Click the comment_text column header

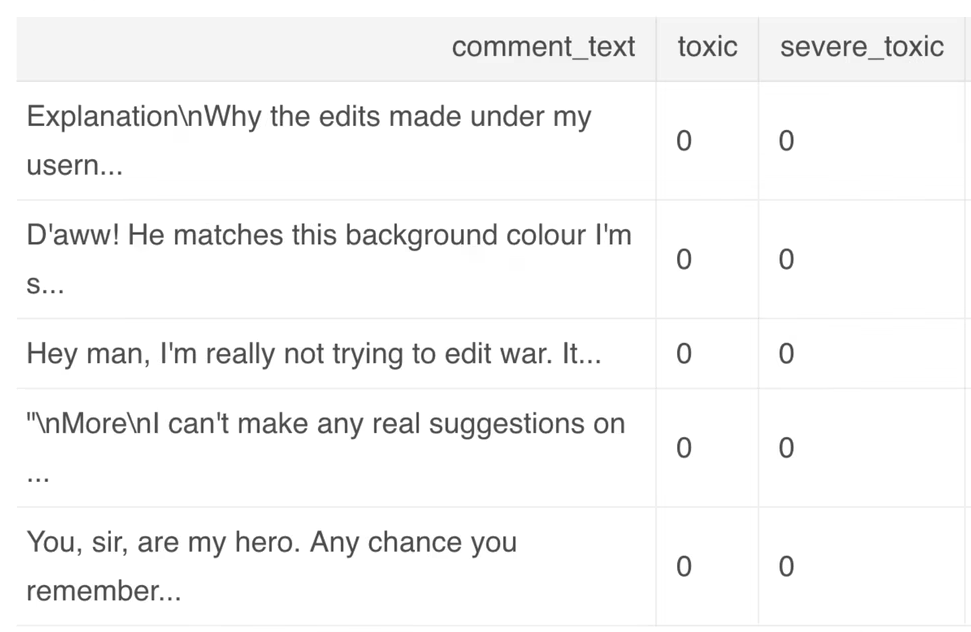point(543,47)
